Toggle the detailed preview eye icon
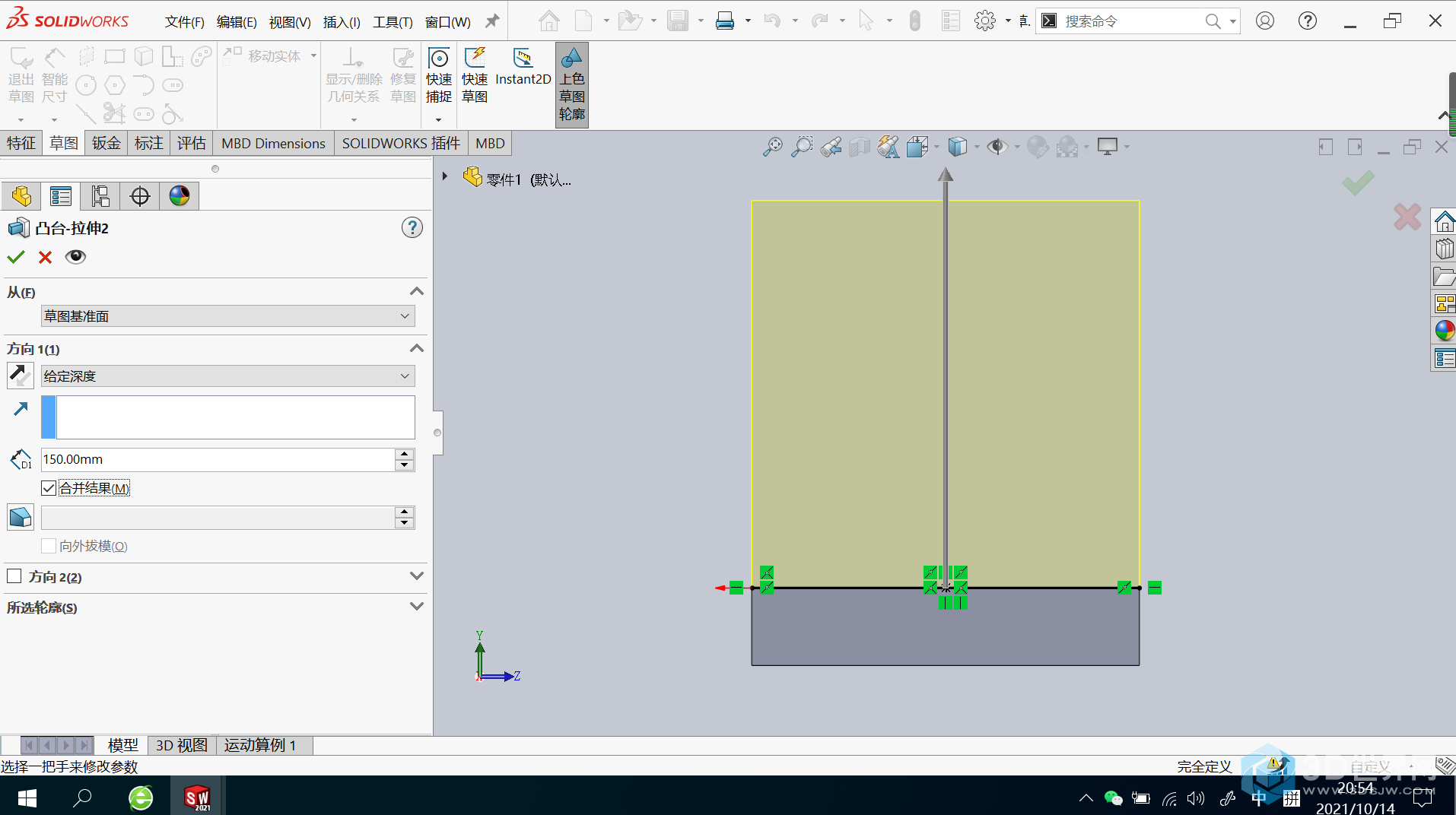 tap(75, 257)
